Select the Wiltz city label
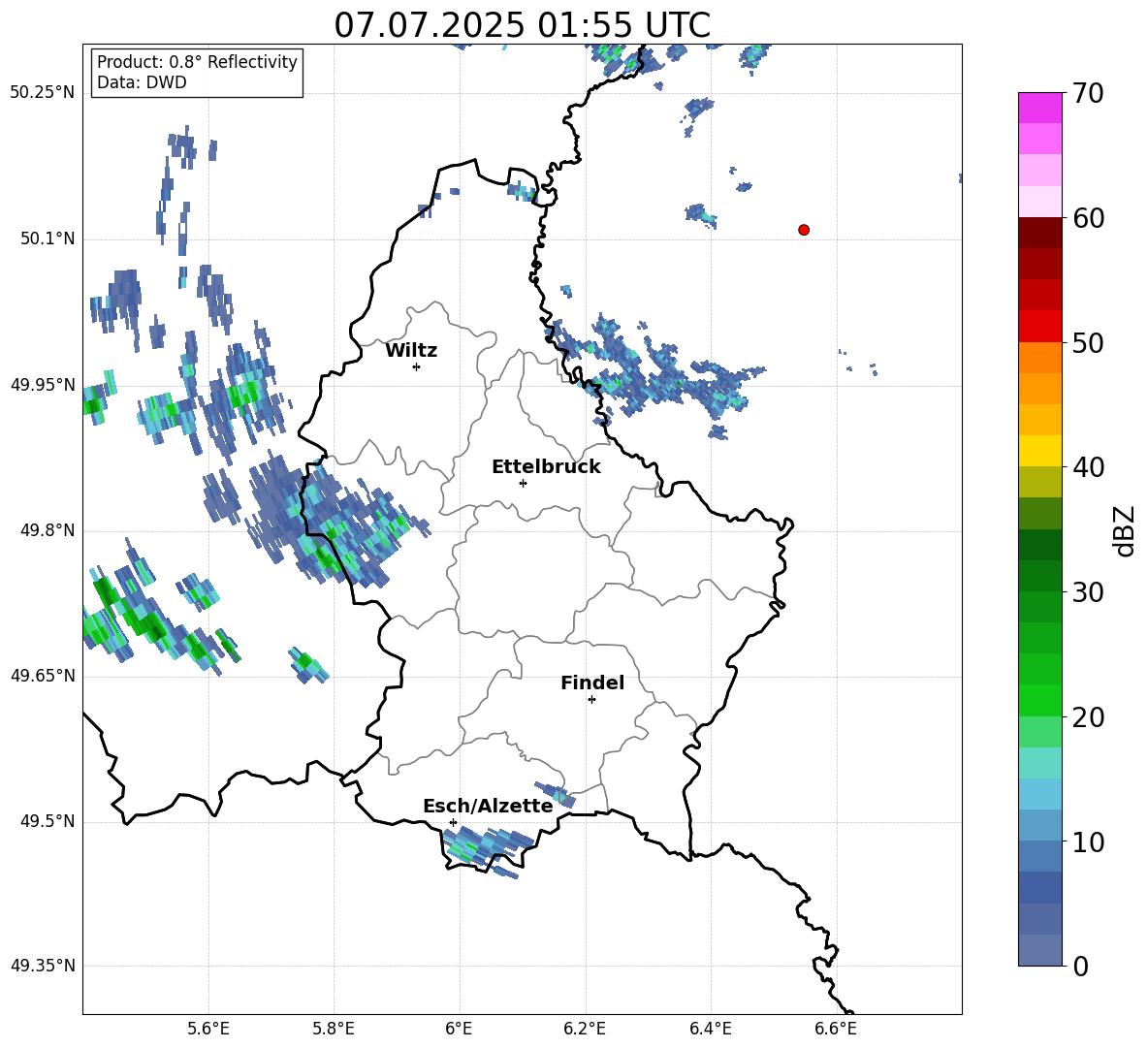This screenshot has width=1148, height=1048. (x=411, y=351)
